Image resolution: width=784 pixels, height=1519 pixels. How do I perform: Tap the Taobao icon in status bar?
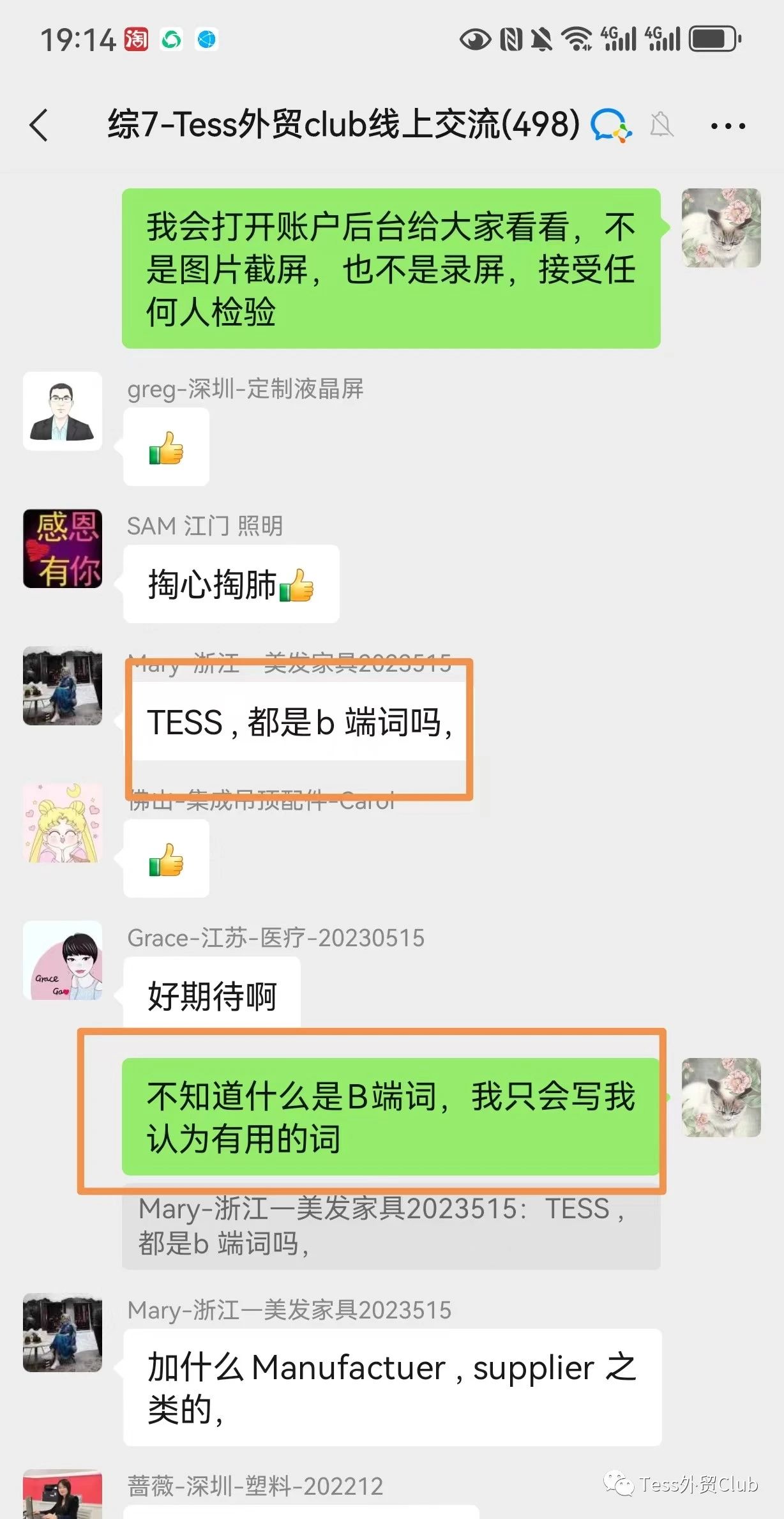pyautogui.click(x=136, y=40)
